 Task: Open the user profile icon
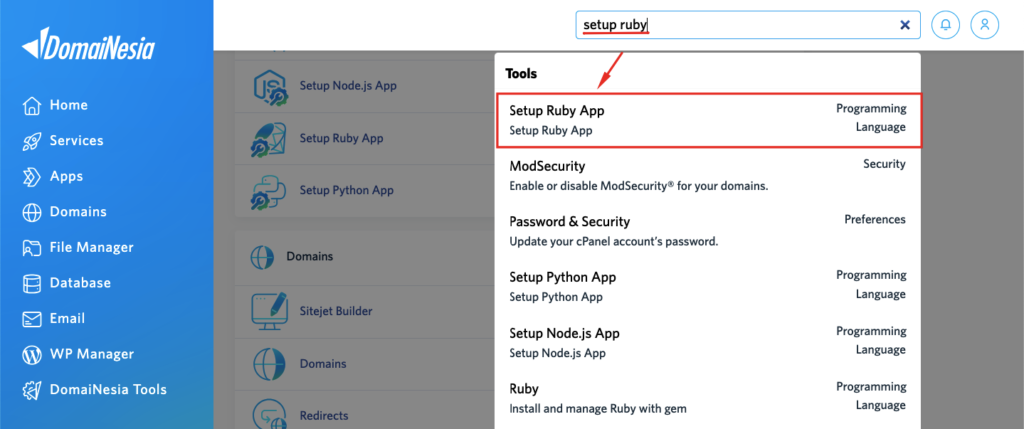point(985,25)
